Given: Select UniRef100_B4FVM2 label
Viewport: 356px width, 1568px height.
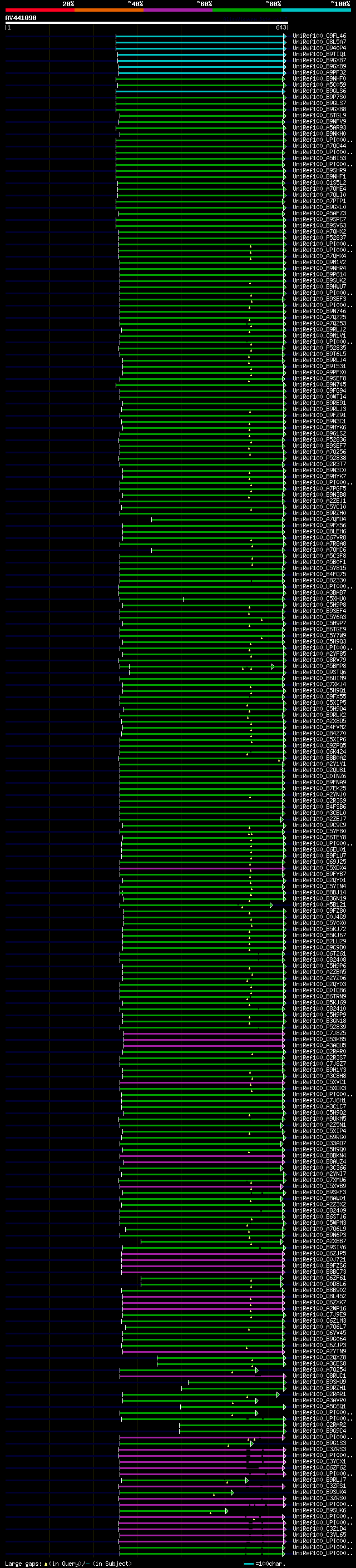Looking at the screenshot, I should coord(319,727).
